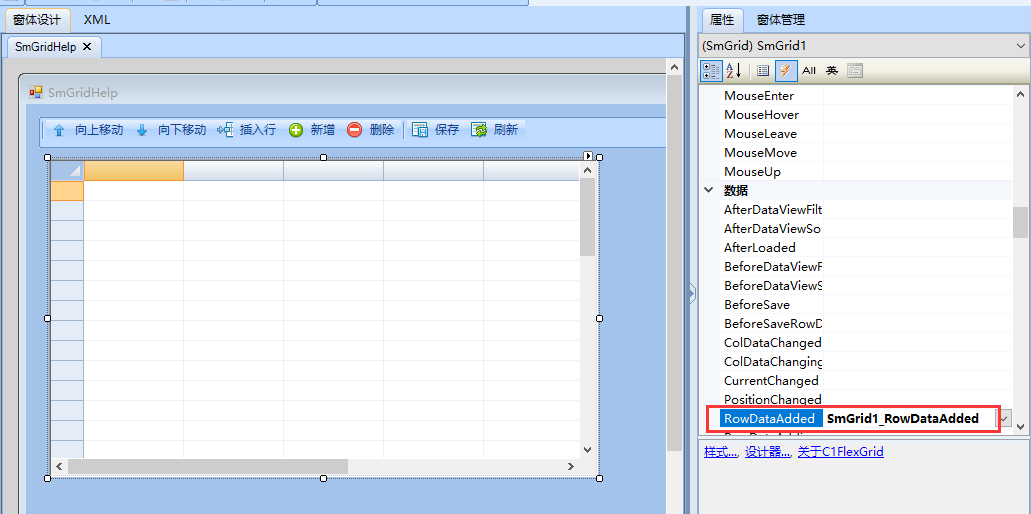Click the property grid scrollbar up arrow

click(1020, 95)
